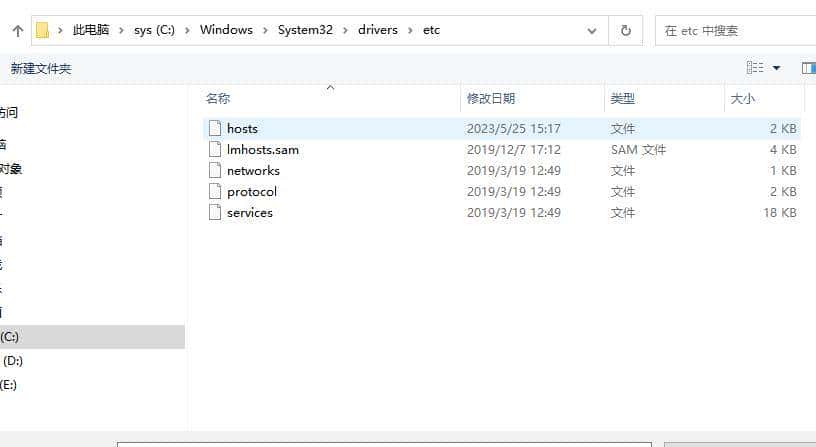816x447 pixels.
Task: Sort by 大小 column header
Action: point(743,98)
